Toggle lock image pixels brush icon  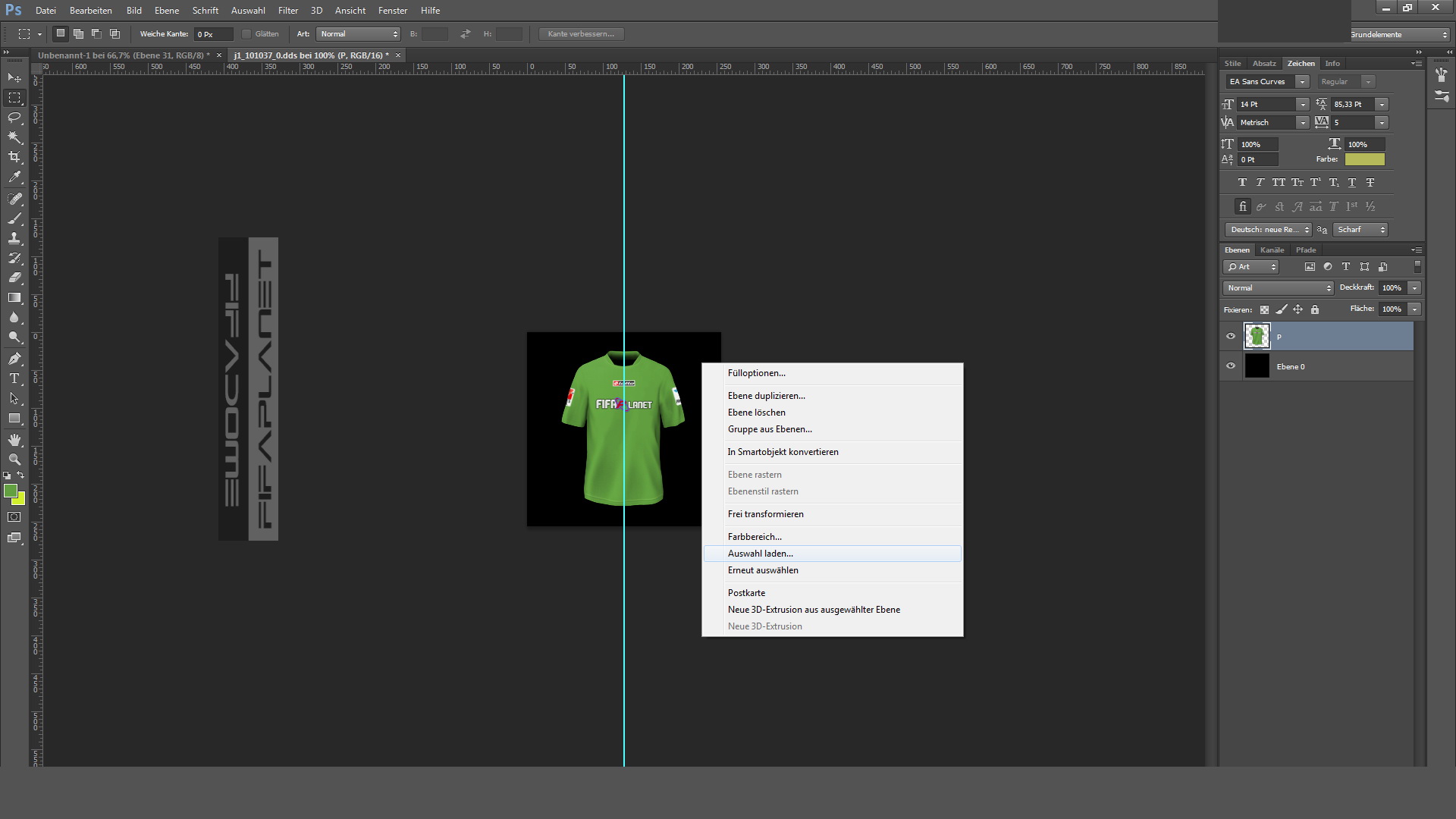click(x=1281, y=309)
